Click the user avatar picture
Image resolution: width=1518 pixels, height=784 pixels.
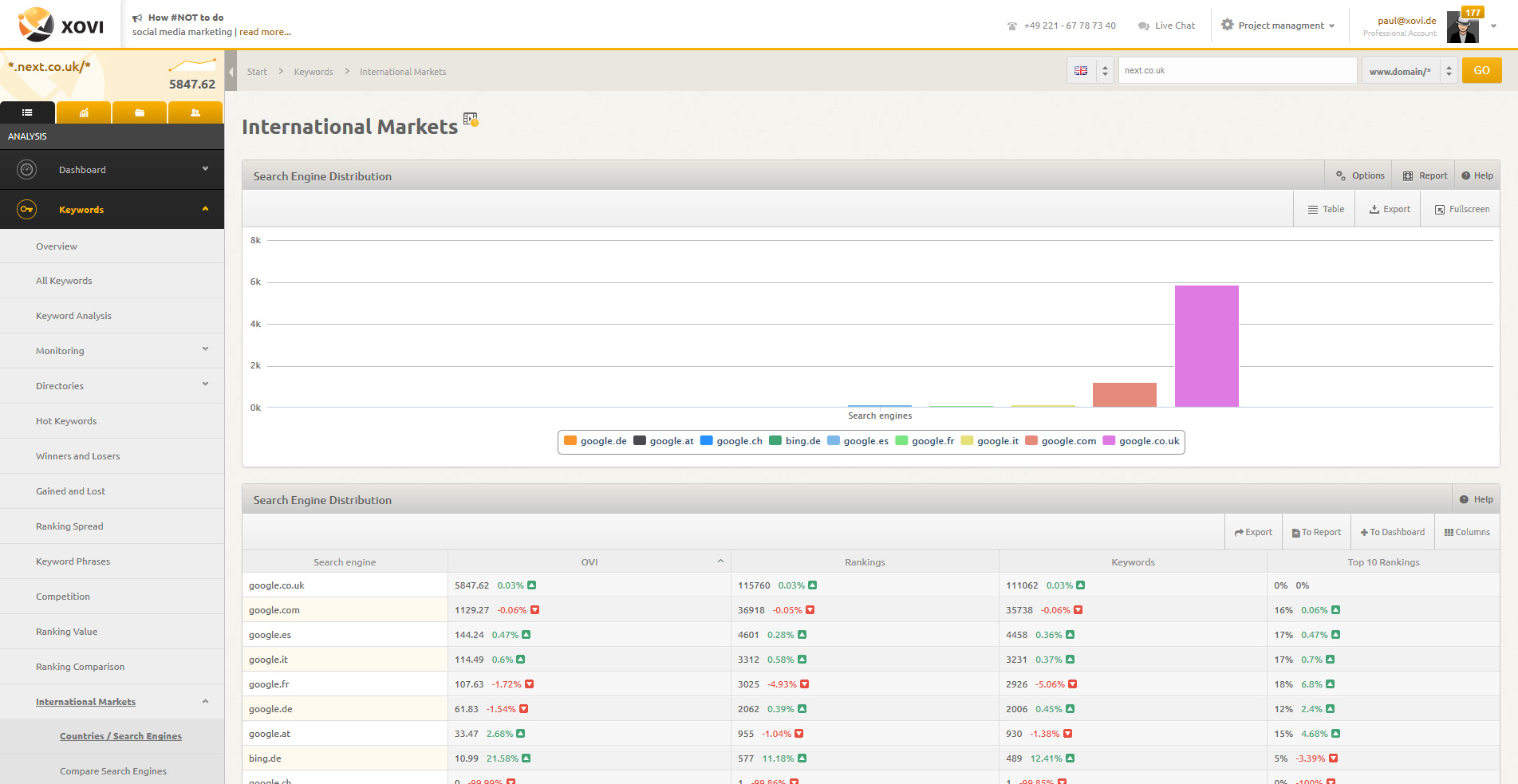point(1462,29)
